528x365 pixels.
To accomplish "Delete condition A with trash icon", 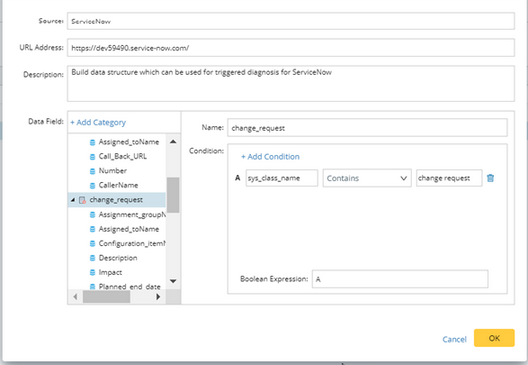I will pos(490,178).
